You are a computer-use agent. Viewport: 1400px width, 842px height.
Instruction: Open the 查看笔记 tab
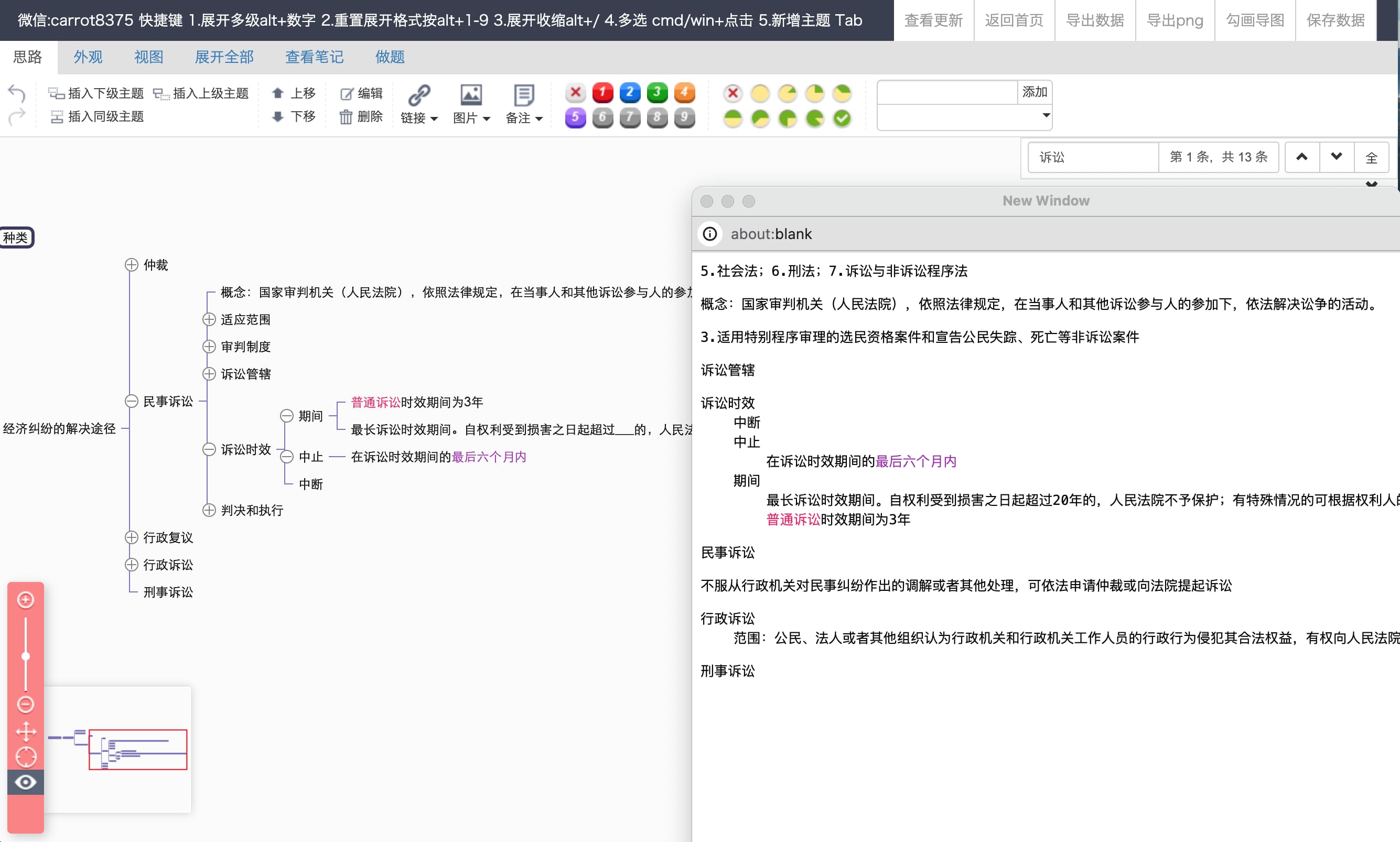(314, 57)
